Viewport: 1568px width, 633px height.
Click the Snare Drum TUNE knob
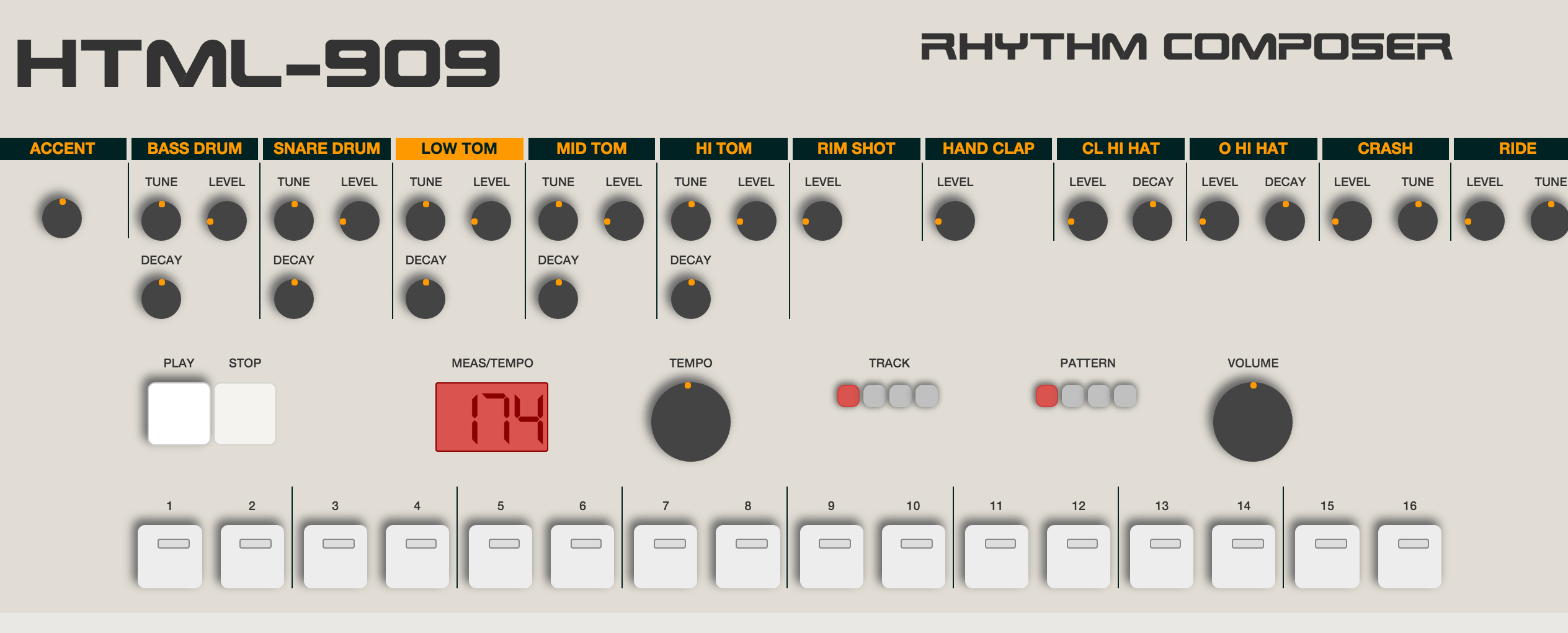tap(294, 220)
